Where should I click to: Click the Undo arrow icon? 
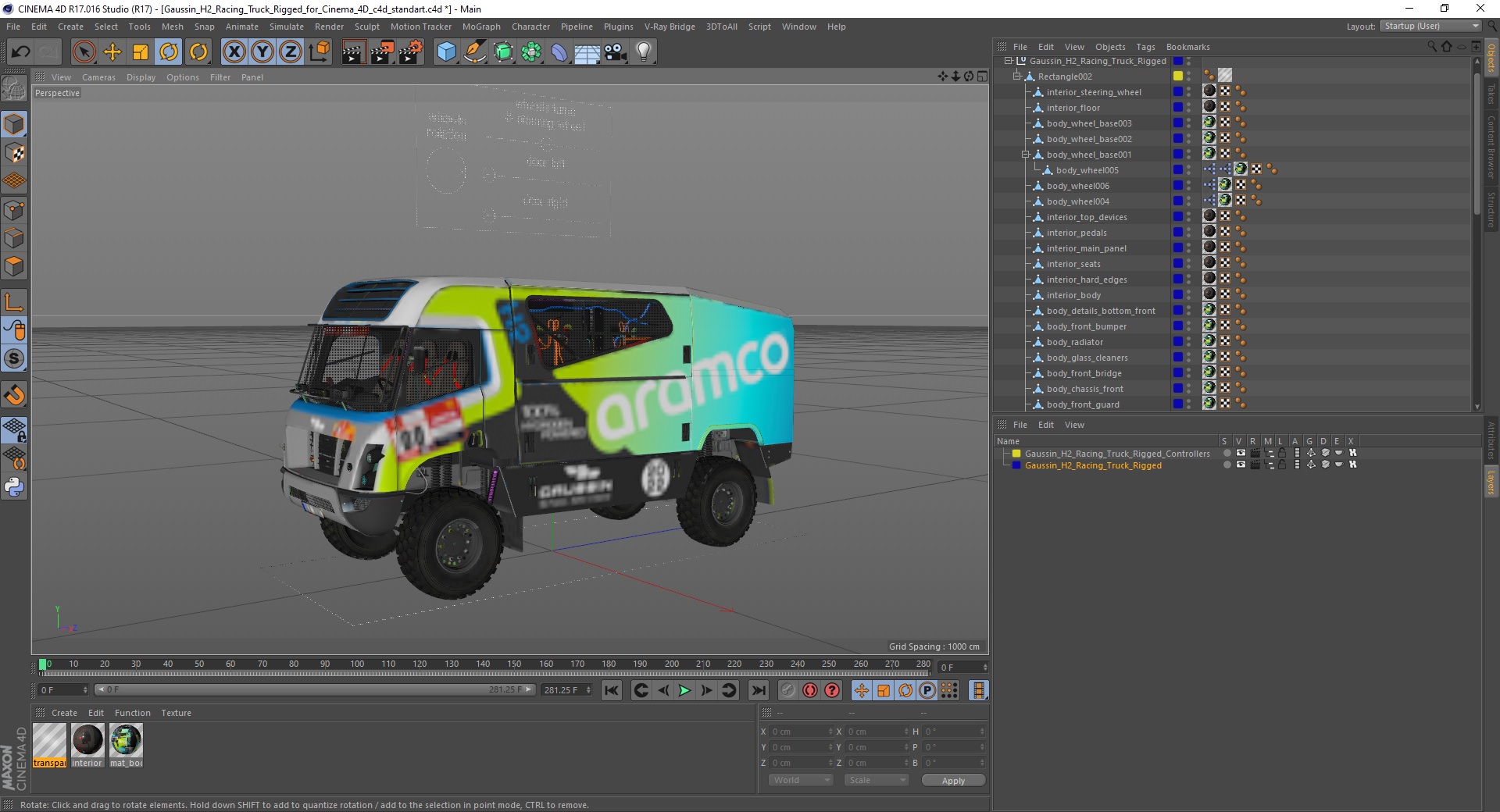20,52
